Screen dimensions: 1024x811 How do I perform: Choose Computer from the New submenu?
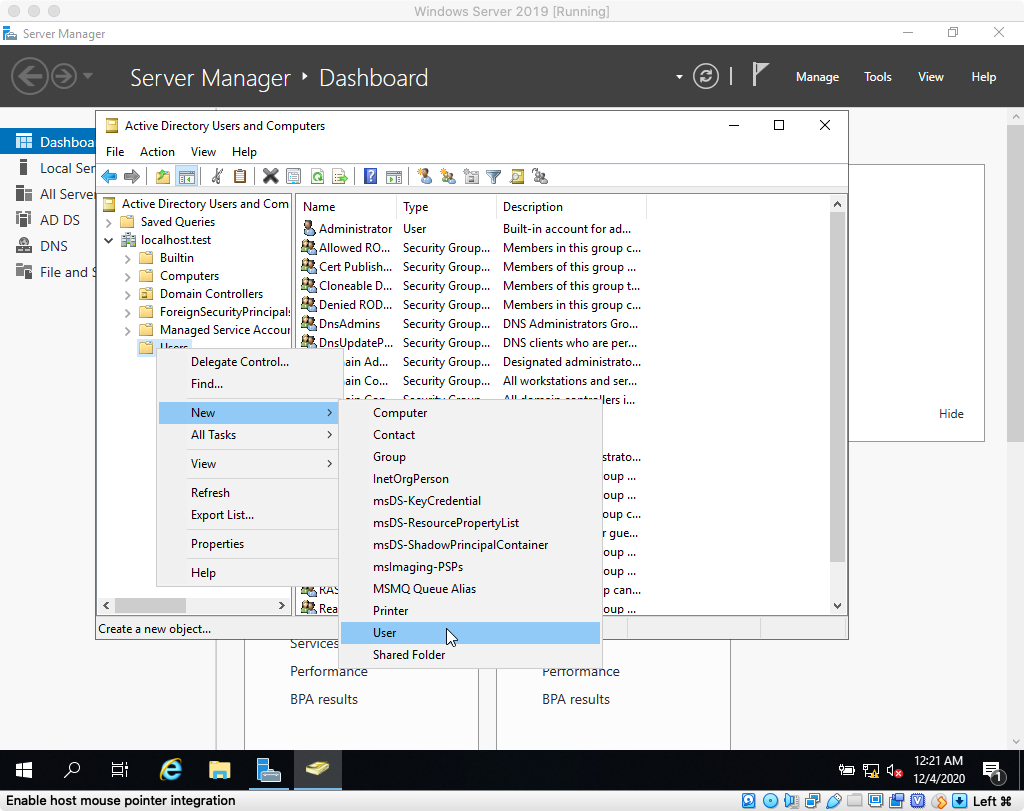coord(470,413)
